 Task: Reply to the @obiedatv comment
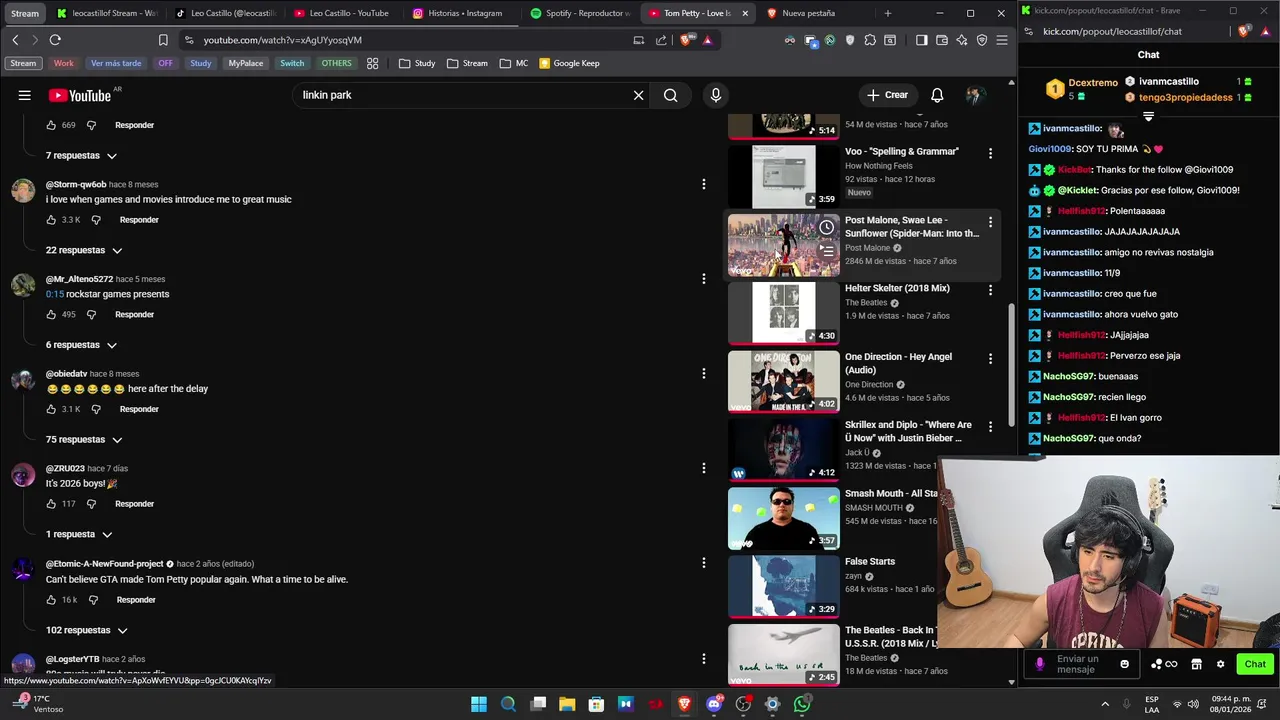pos(139,409)
